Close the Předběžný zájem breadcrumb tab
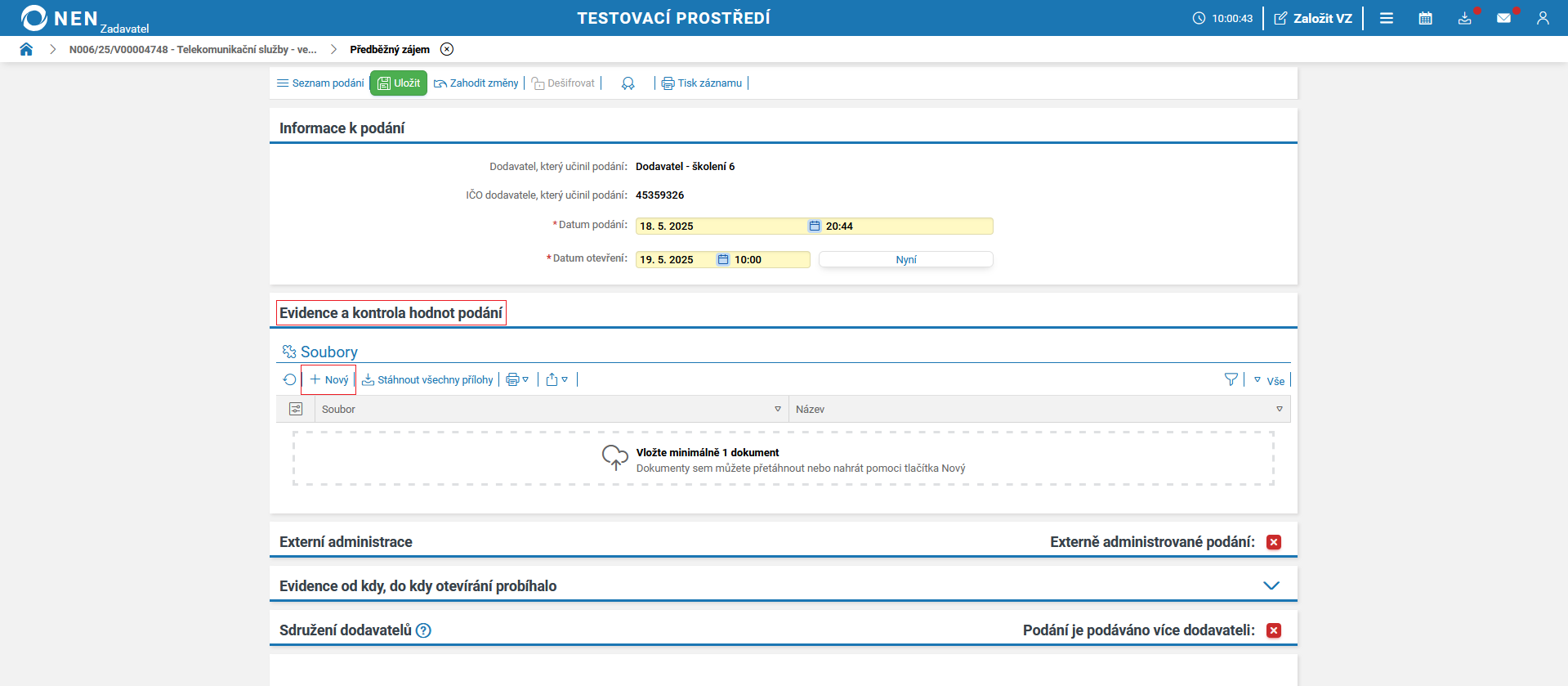This screenshot has height=686, width=1568. click(x=447, y=49)
